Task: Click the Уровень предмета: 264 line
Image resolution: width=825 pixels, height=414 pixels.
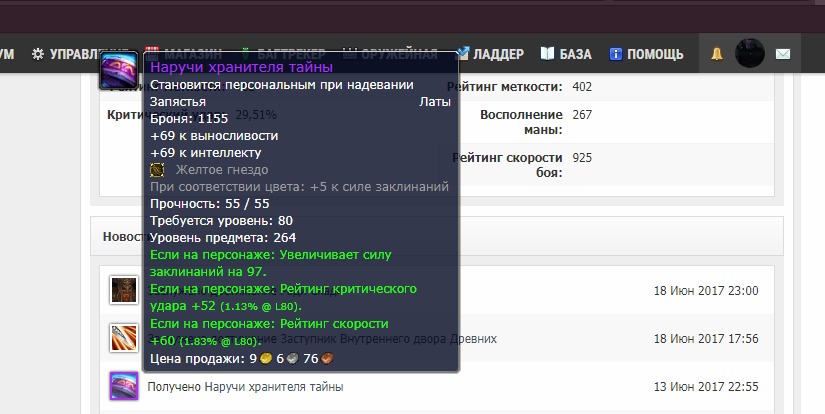Action: coord(223,238)
